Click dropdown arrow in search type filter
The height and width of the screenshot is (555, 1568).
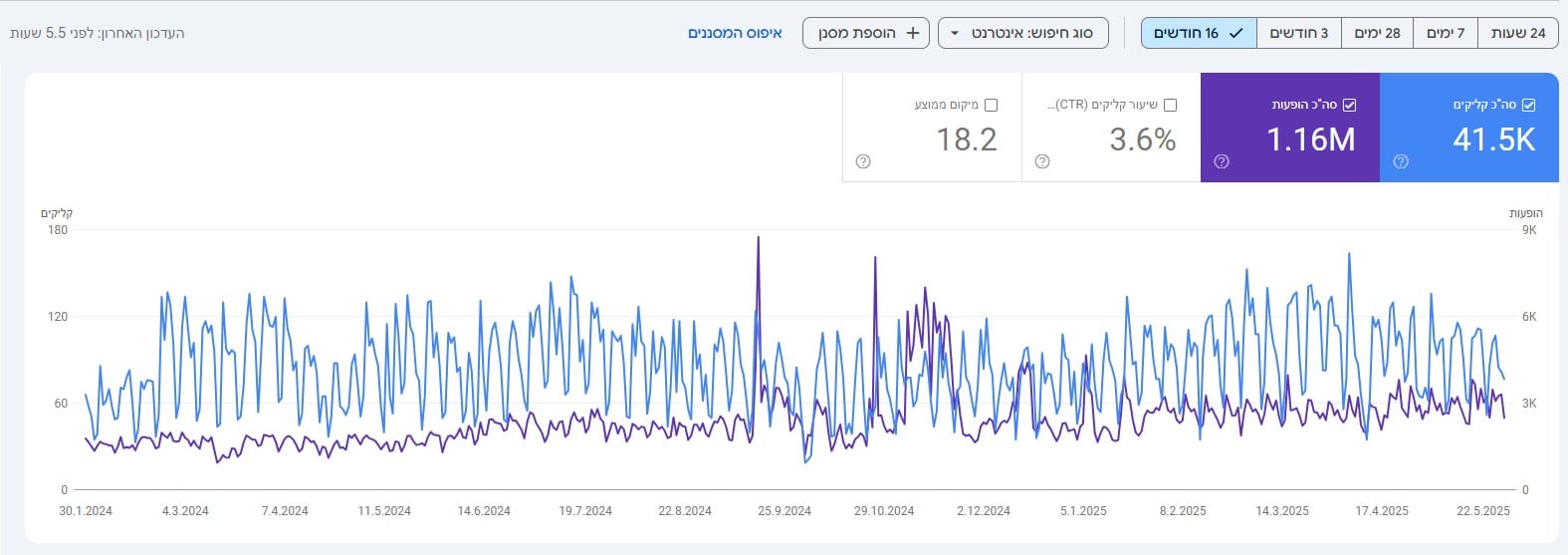coord(955,33)
